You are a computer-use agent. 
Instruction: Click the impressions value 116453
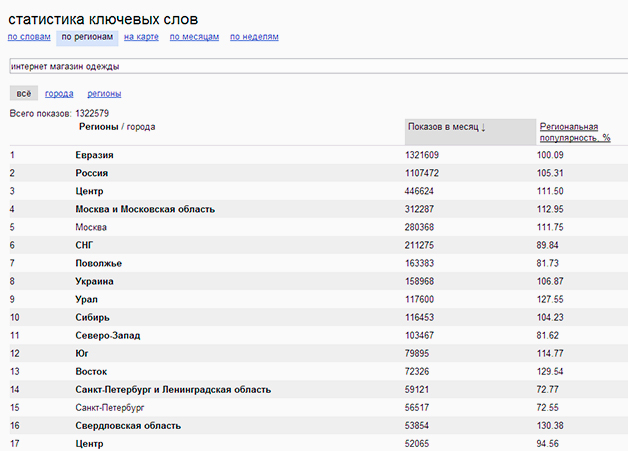coord(419,317)
